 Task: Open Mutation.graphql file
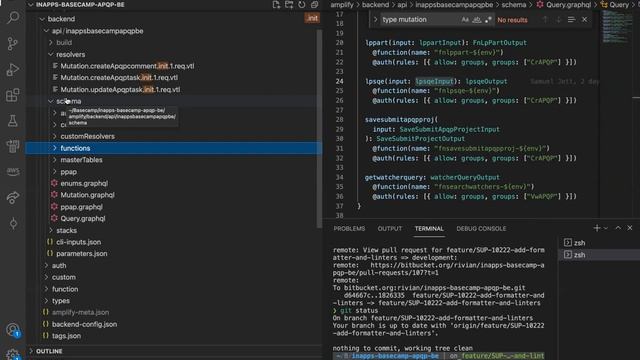point(174,195)
